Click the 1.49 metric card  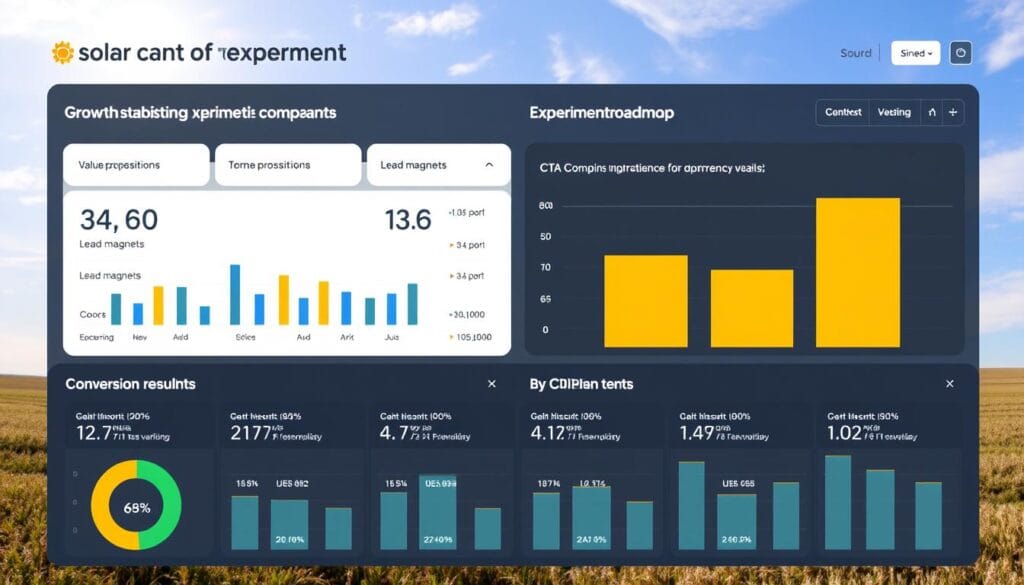(x=740, y=426)
